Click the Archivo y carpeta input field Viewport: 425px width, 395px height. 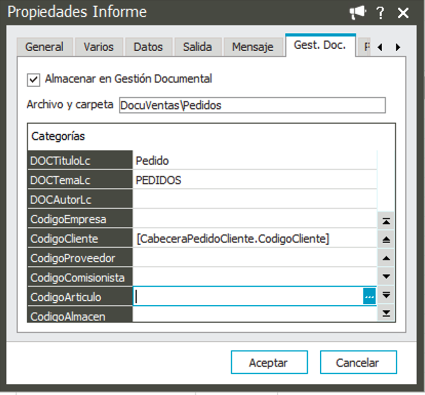[x=252, y=105]
